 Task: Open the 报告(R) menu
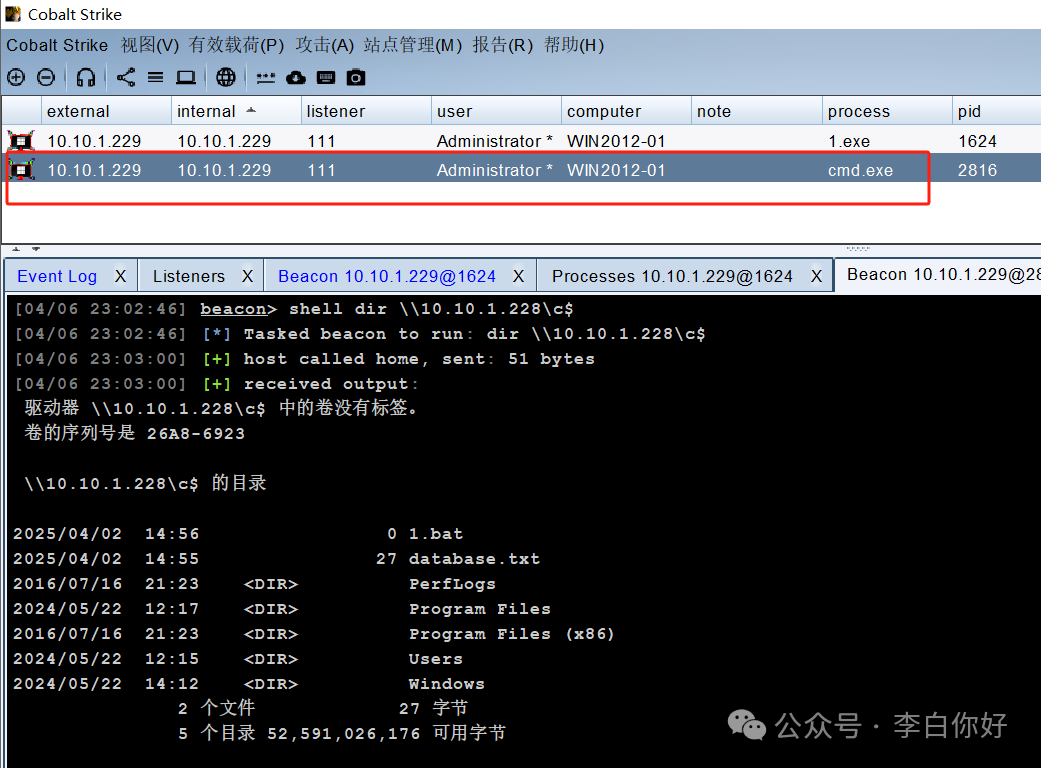503,45
